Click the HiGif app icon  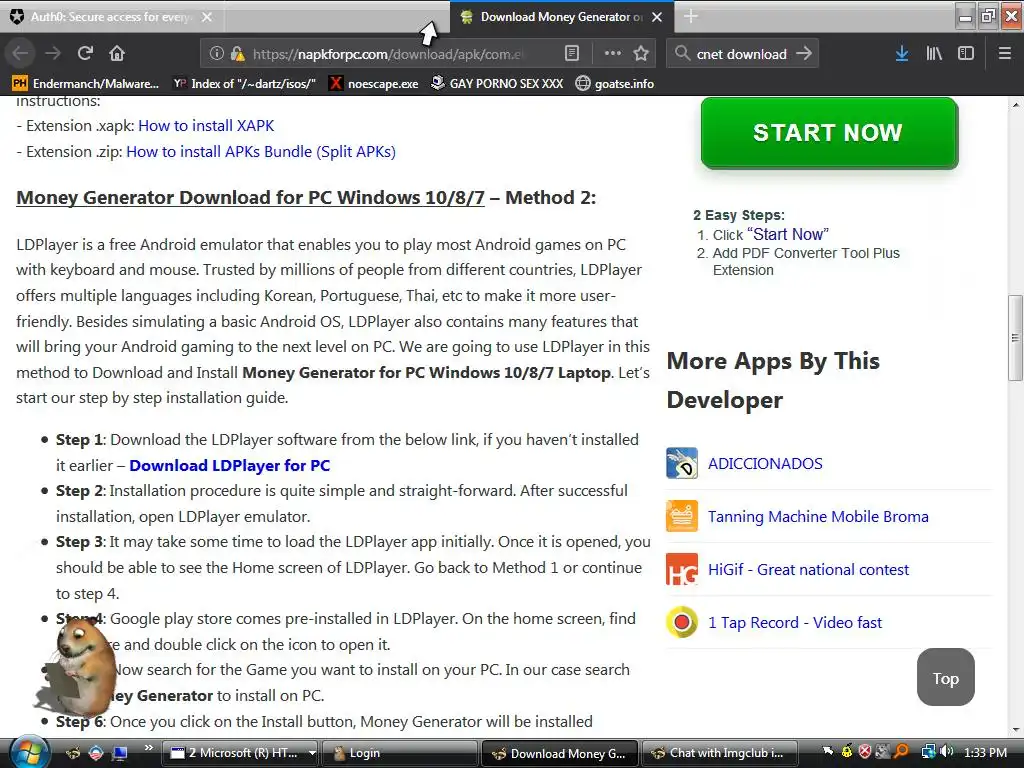[682, 569]
